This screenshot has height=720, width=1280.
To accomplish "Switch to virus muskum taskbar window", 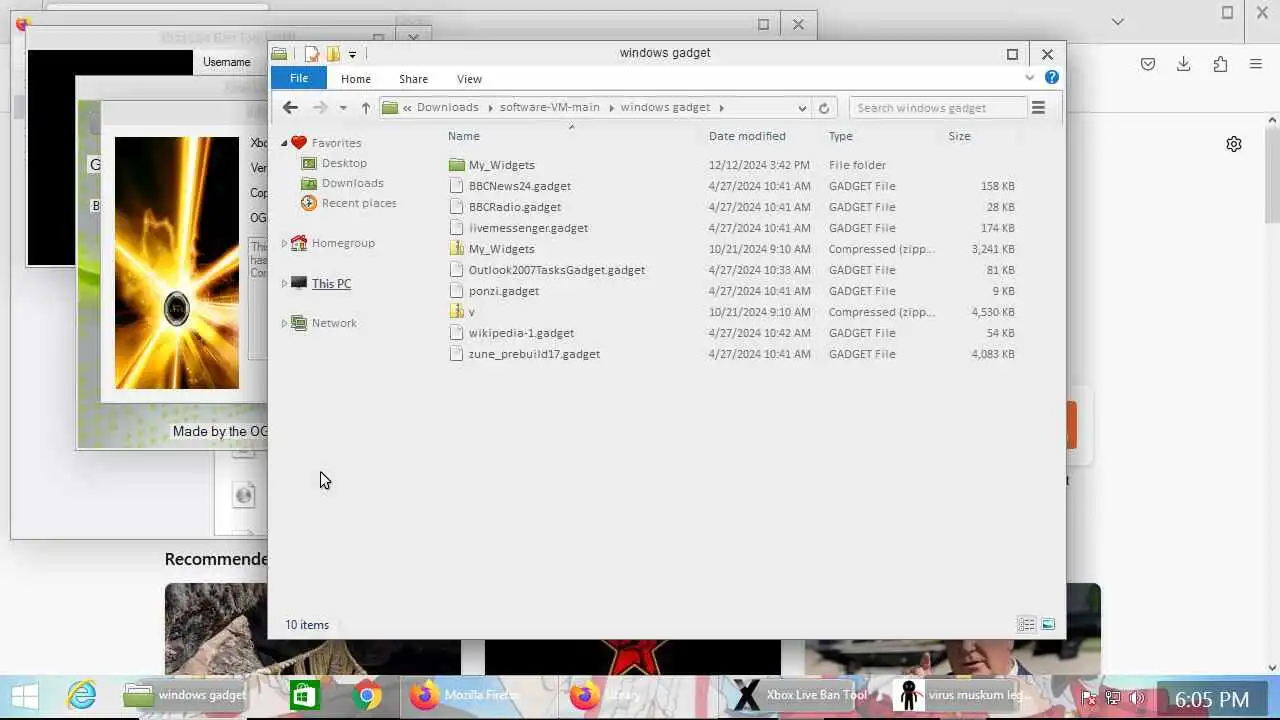I will 960,696.
